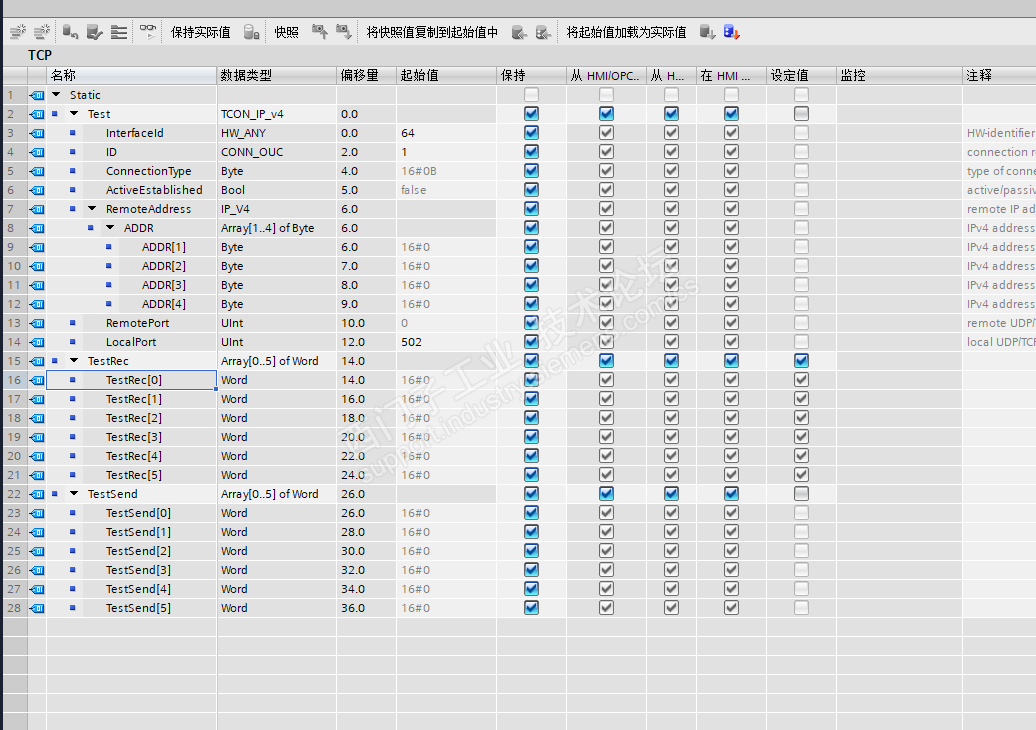Viewport: 1036px width, 730px height.
Task: Click the data type icon in row 1
Action: [37, 95]
